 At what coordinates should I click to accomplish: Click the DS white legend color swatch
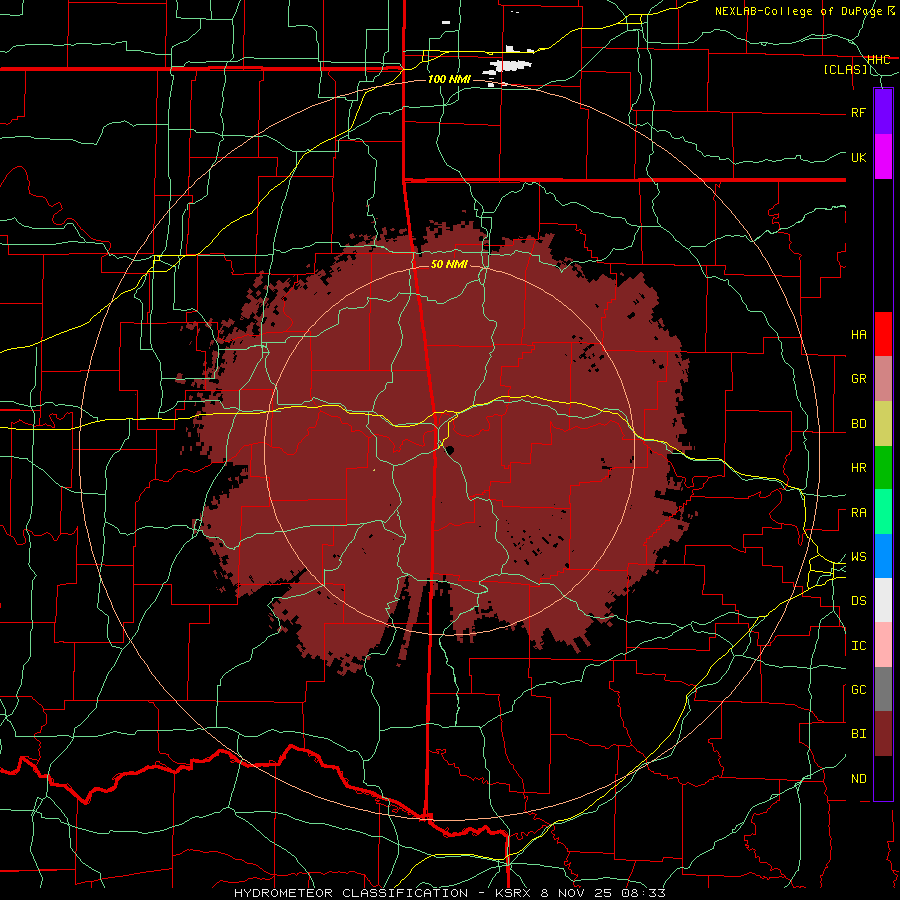tap(883, 600)
